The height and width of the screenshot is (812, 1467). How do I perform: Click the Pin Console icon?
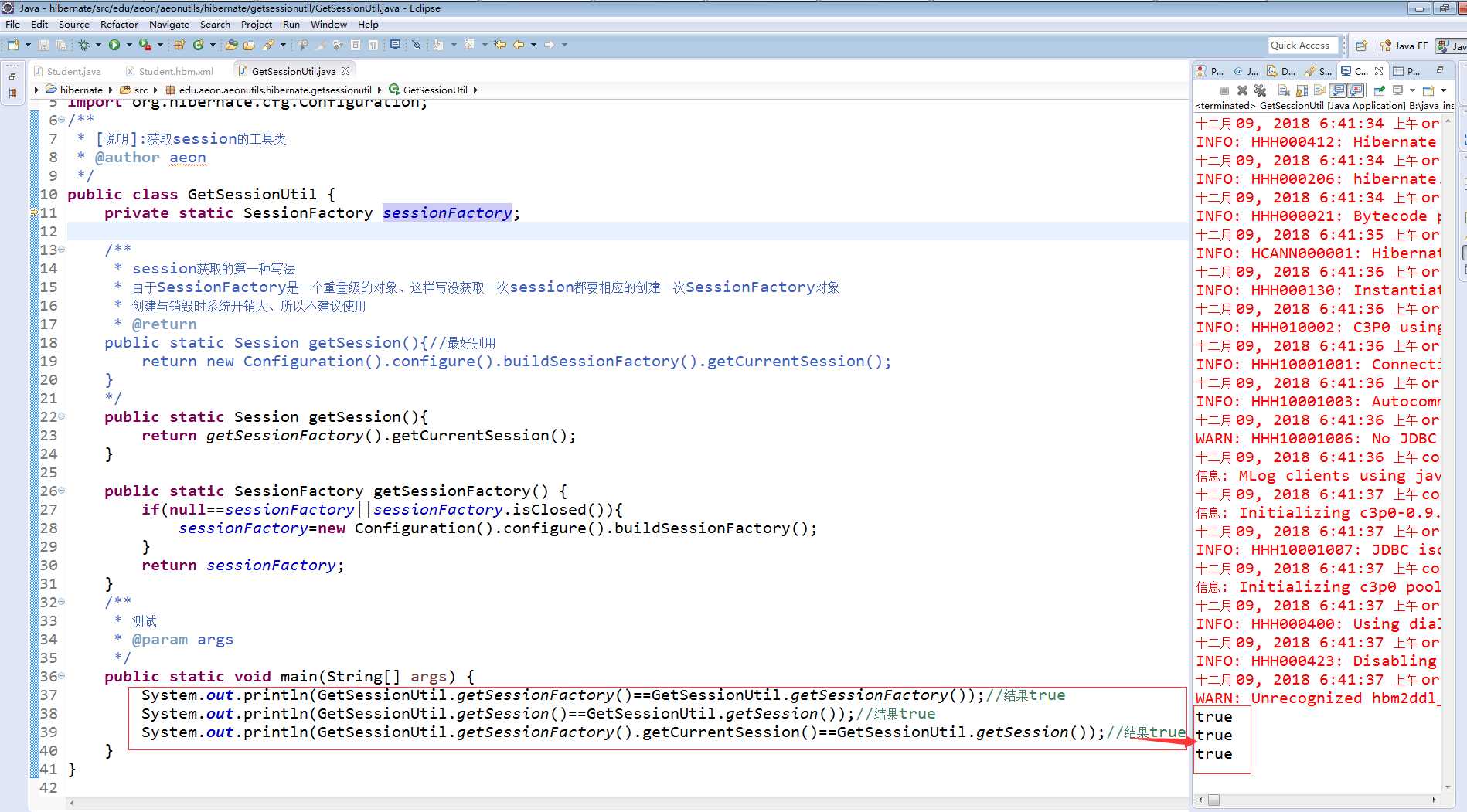(x=1380, y=90)
